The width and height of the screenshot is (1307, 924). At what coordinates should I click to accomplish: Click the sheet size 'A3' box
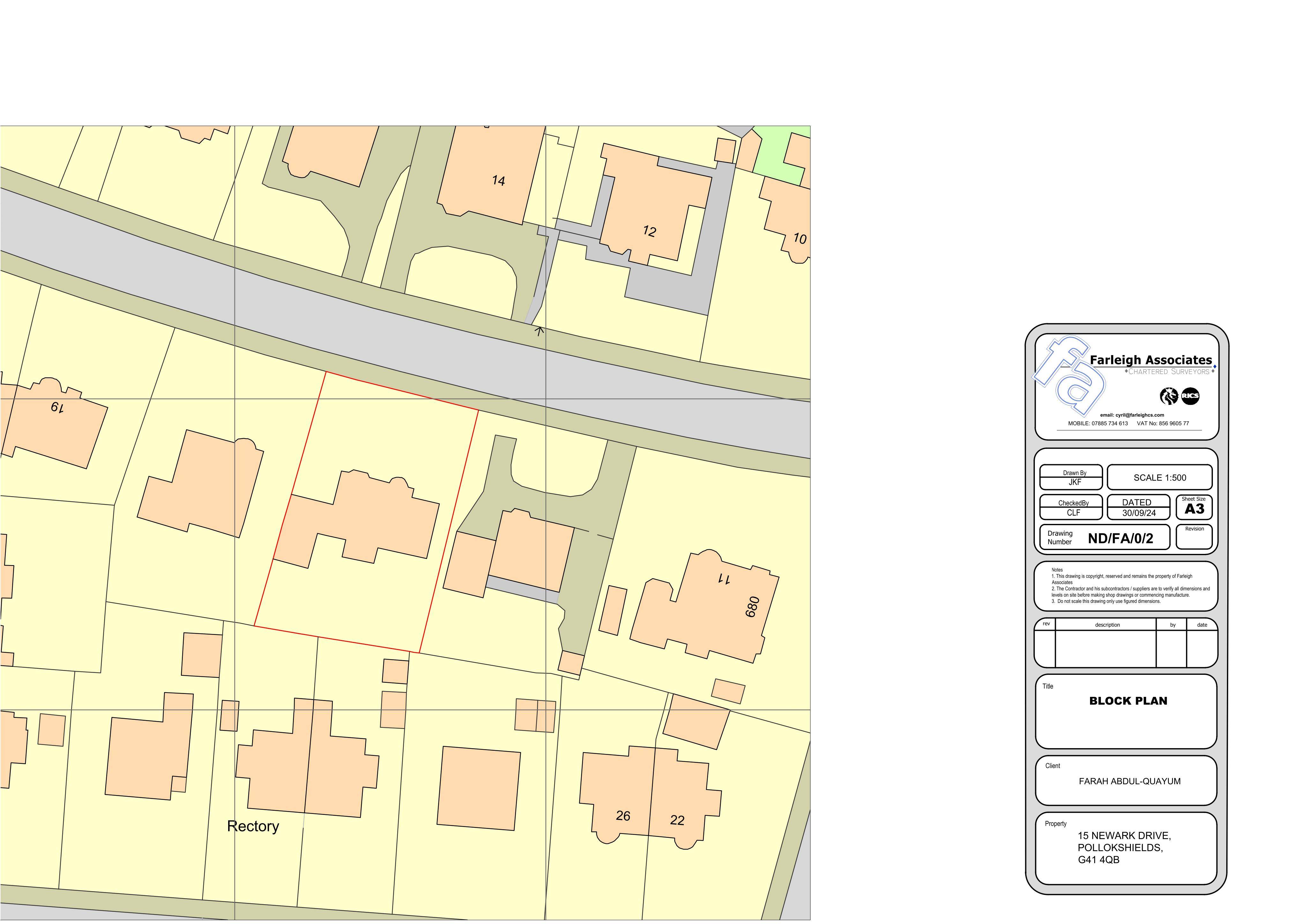[x=1194, y=507]
